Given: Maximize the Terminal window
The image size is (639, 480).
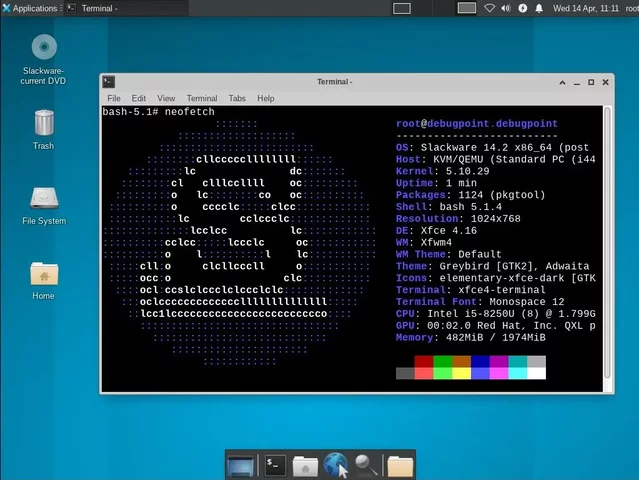Looking at the screenshot, I should point(591,82).
